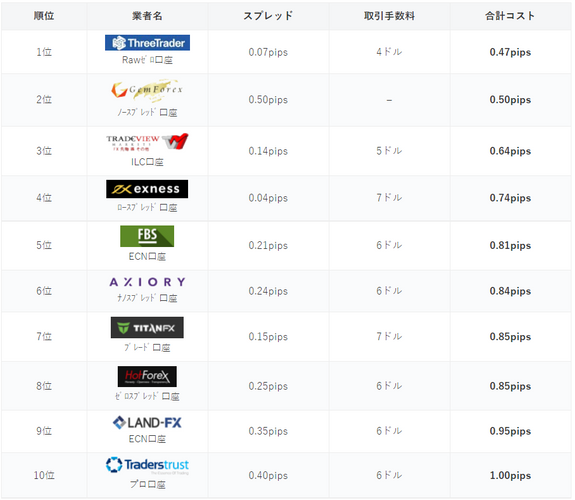575x500 pixels.
Task: Open the green FBS logo
Action: [147, 236]
